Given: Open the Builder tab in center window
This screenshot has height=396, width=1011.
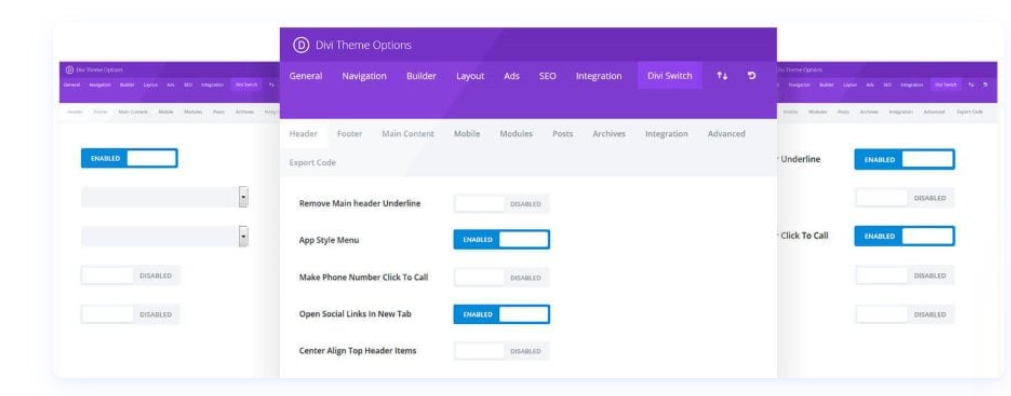Looking at the screenshot, I should (421, 75).
